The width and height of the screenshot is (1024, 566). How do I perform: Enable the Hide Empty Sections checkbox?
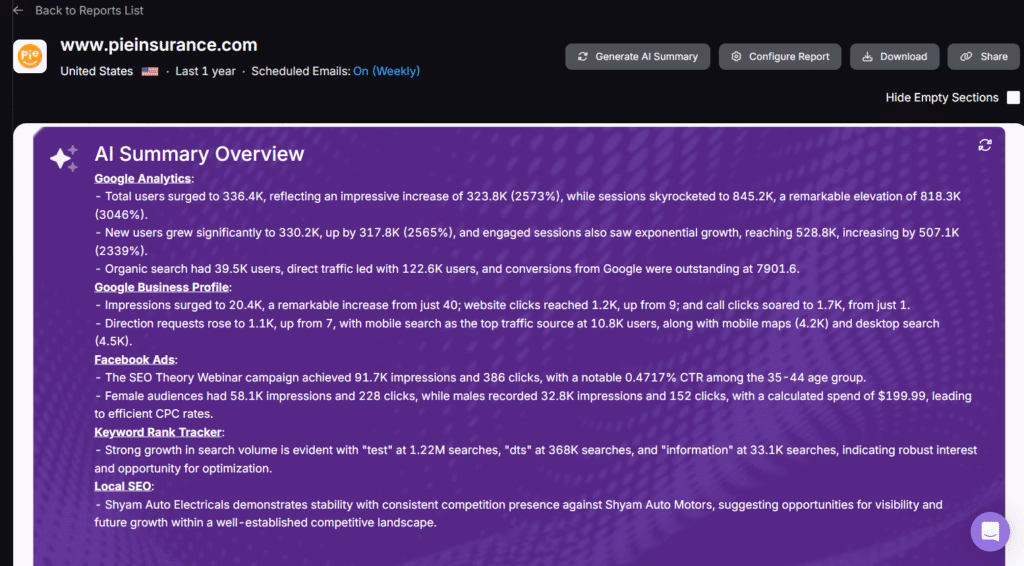[1013, 98]
